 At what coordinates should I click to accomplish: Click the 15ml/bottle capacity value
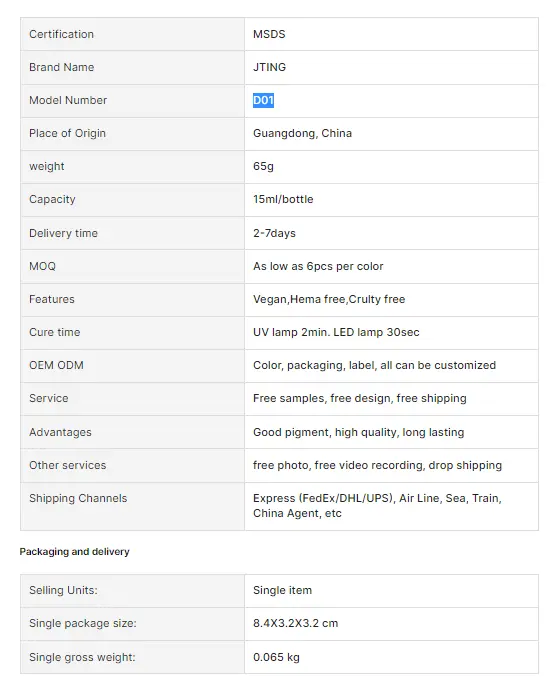[283, 199]
